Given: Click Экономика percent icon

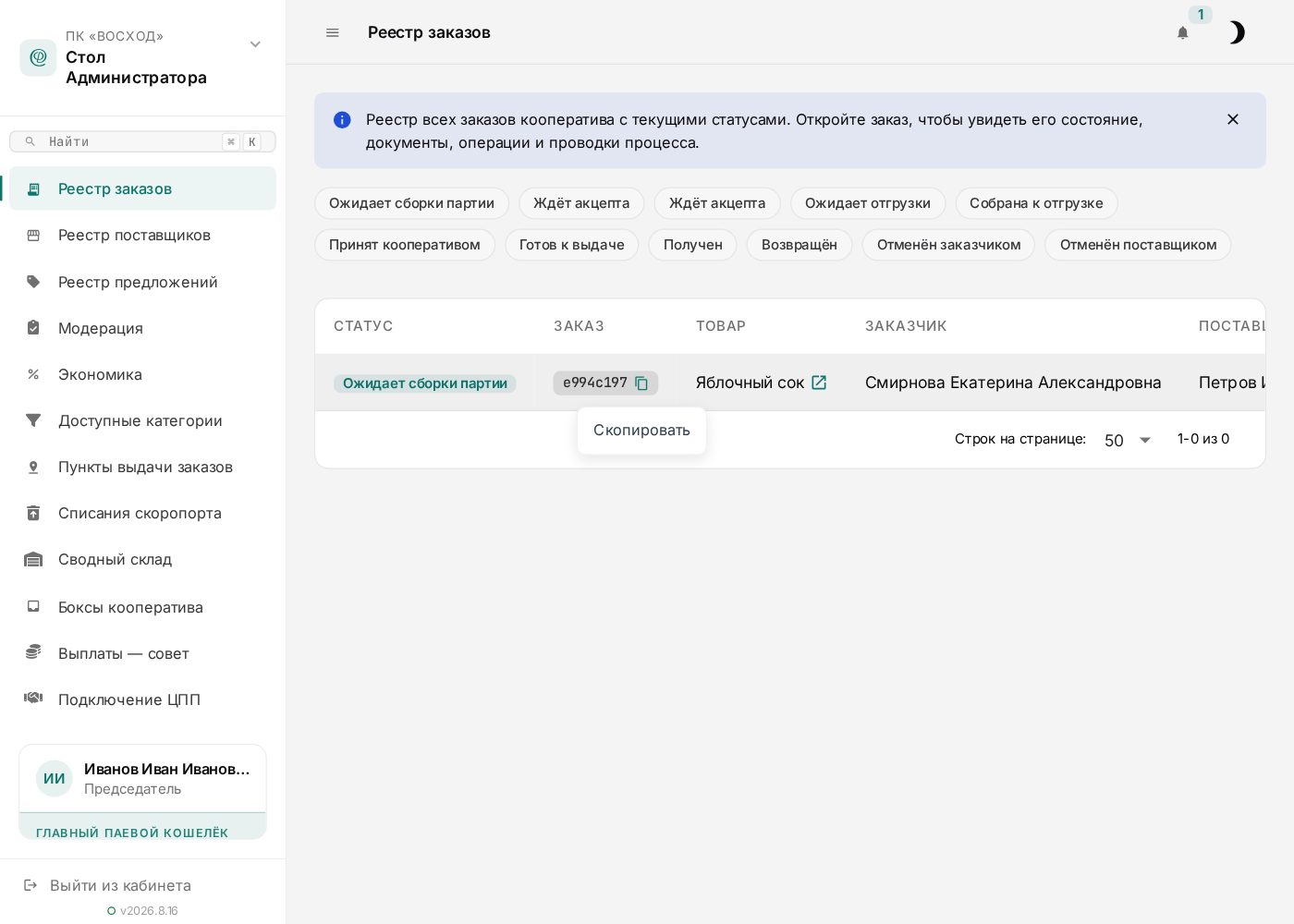Looking at the screenshot, I should coord(33,374).
